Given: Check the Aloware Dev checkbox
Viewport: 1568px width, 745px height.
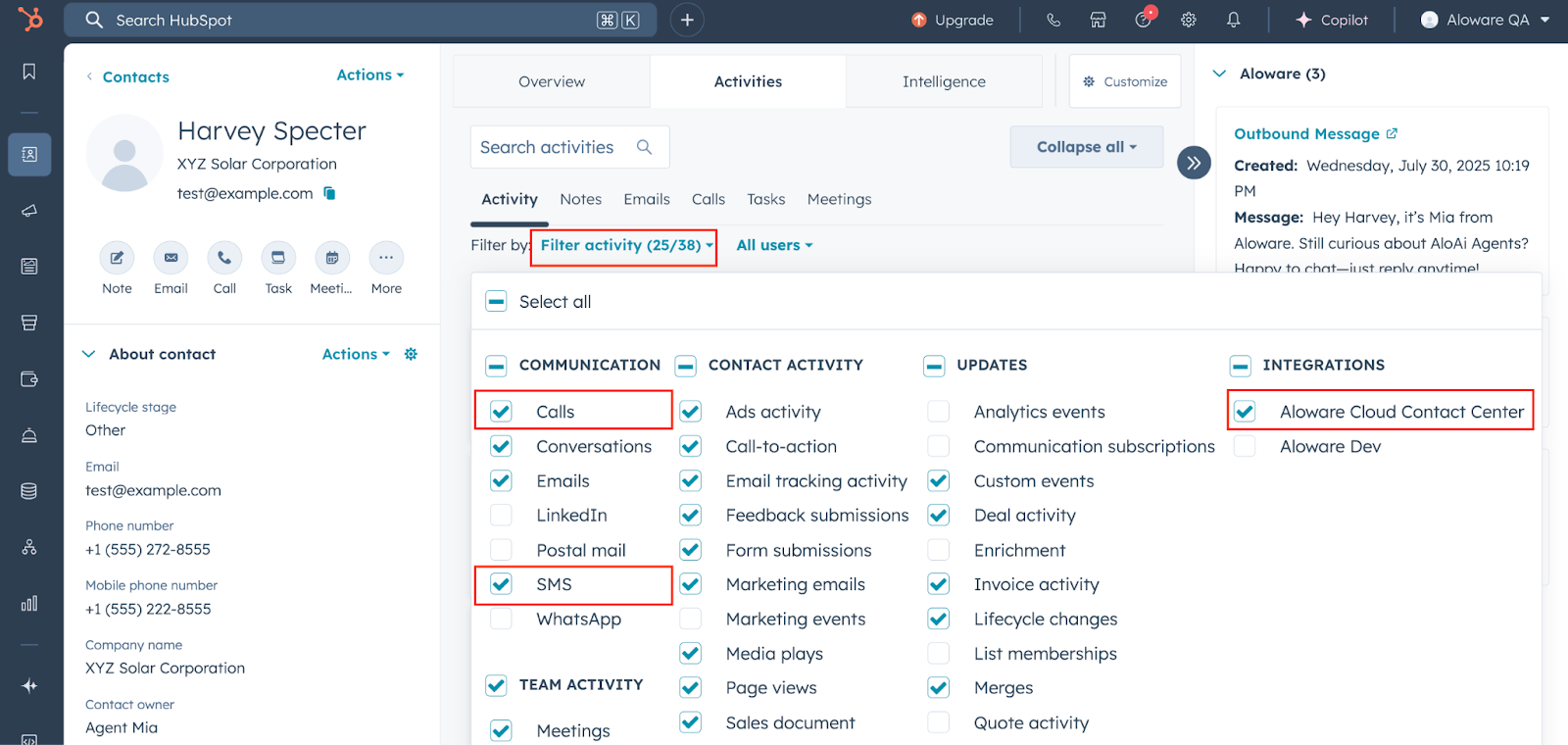Looking at the screenshot, I should [1245, 446].
